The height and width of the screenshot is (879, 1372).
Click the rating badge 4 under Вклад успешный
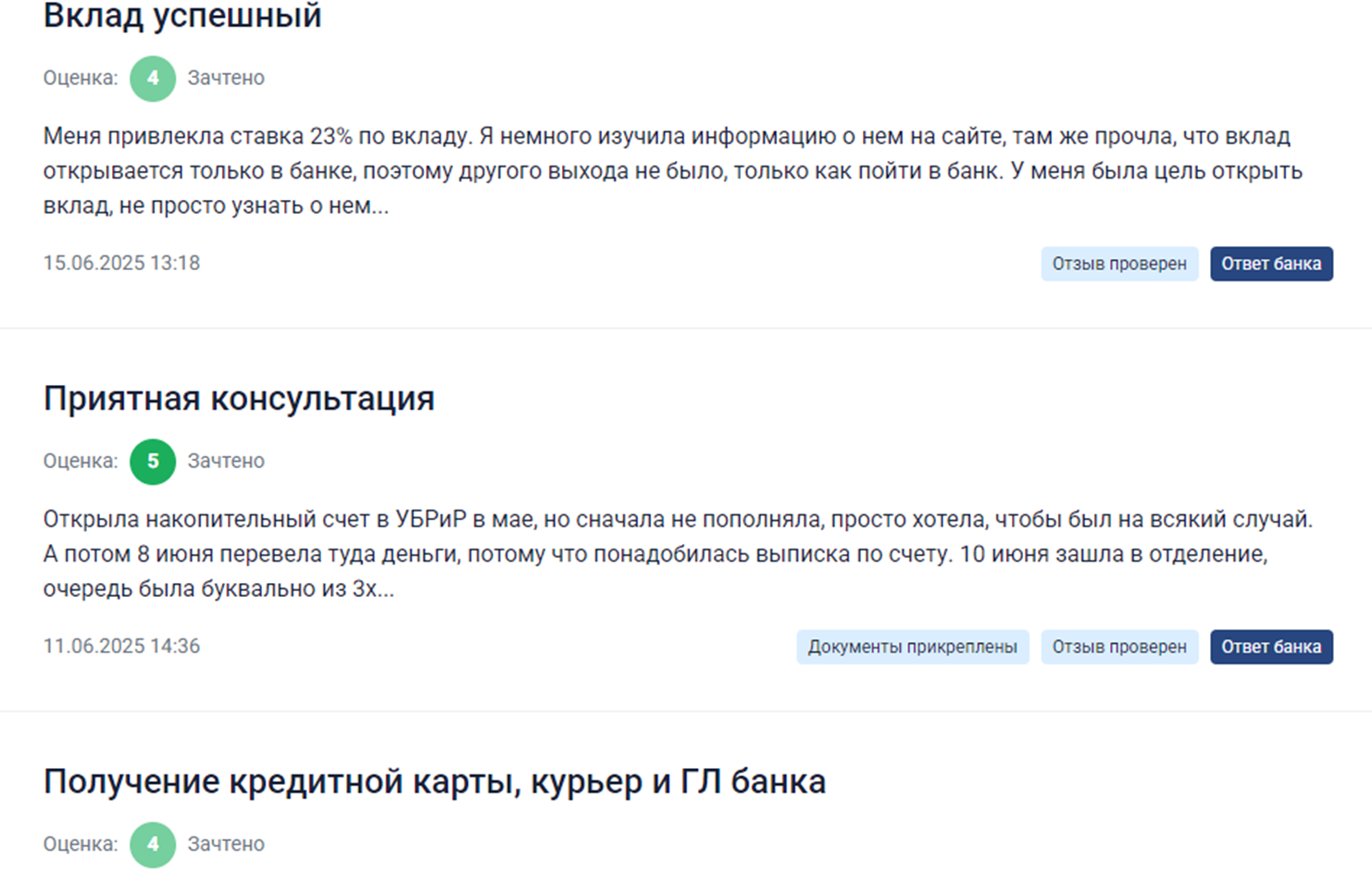point(153,79)
